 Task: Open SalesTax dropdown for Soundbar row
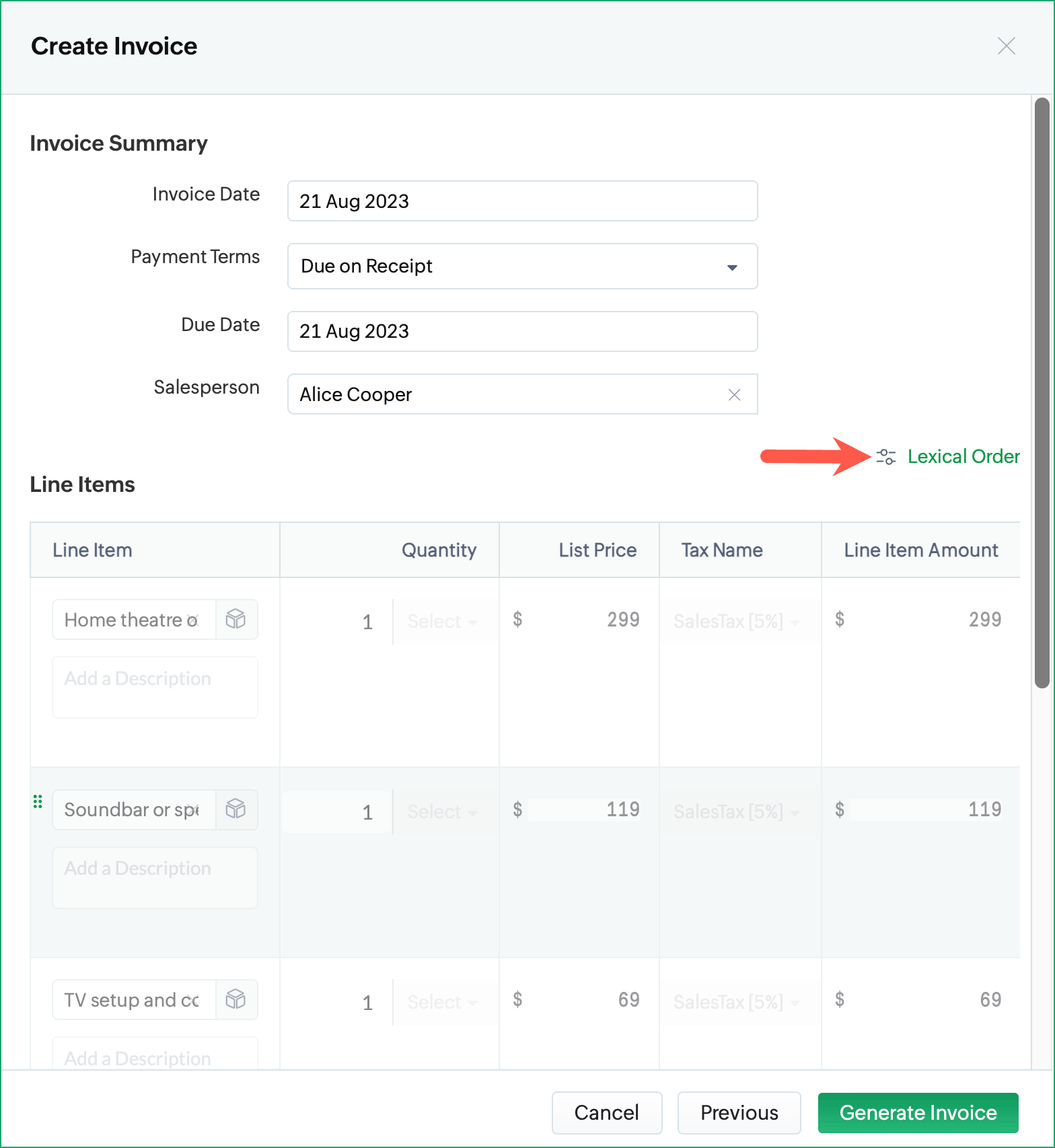click(738, 812)
